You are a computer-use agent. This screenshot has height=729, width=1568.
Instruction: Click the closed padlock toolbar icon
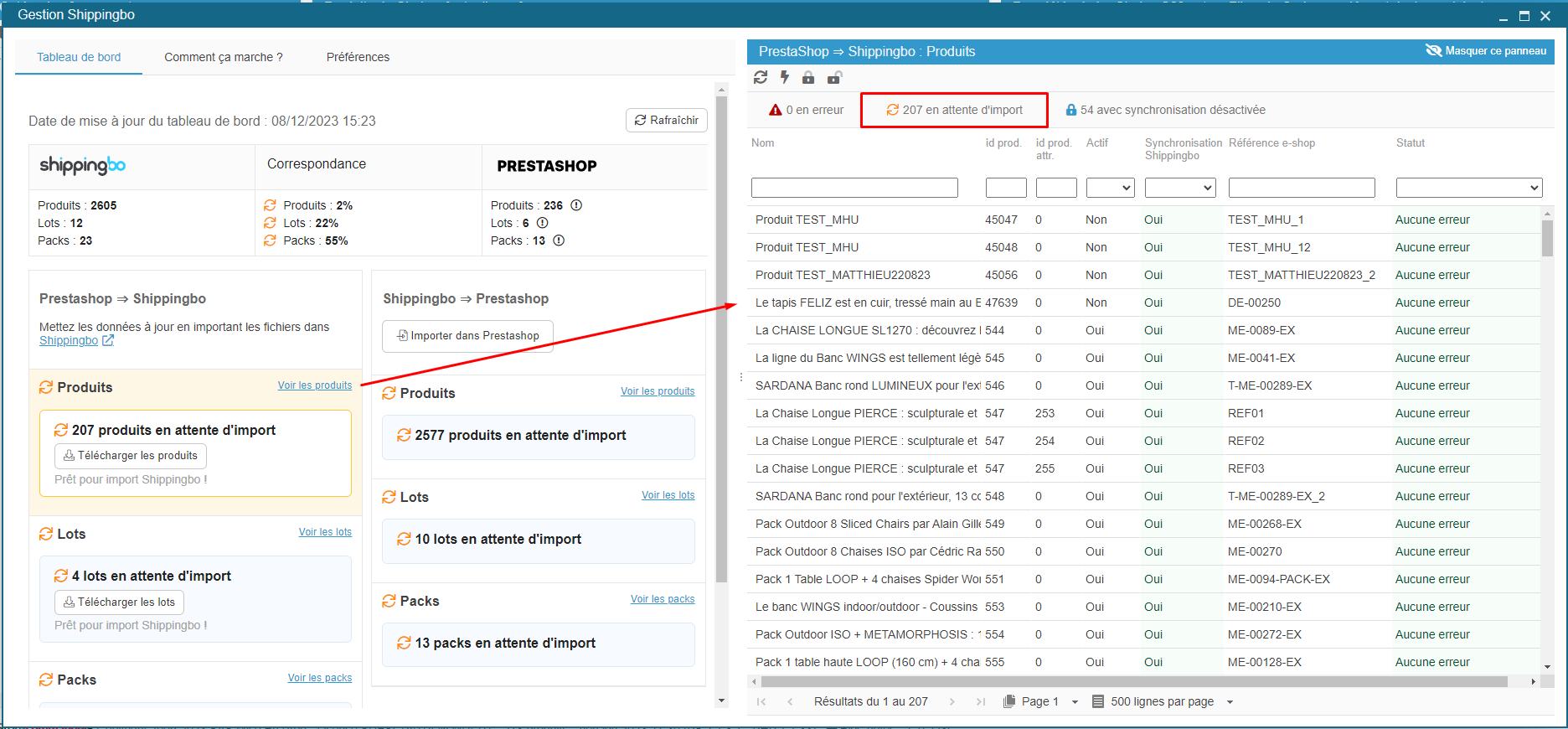point(808,77)
